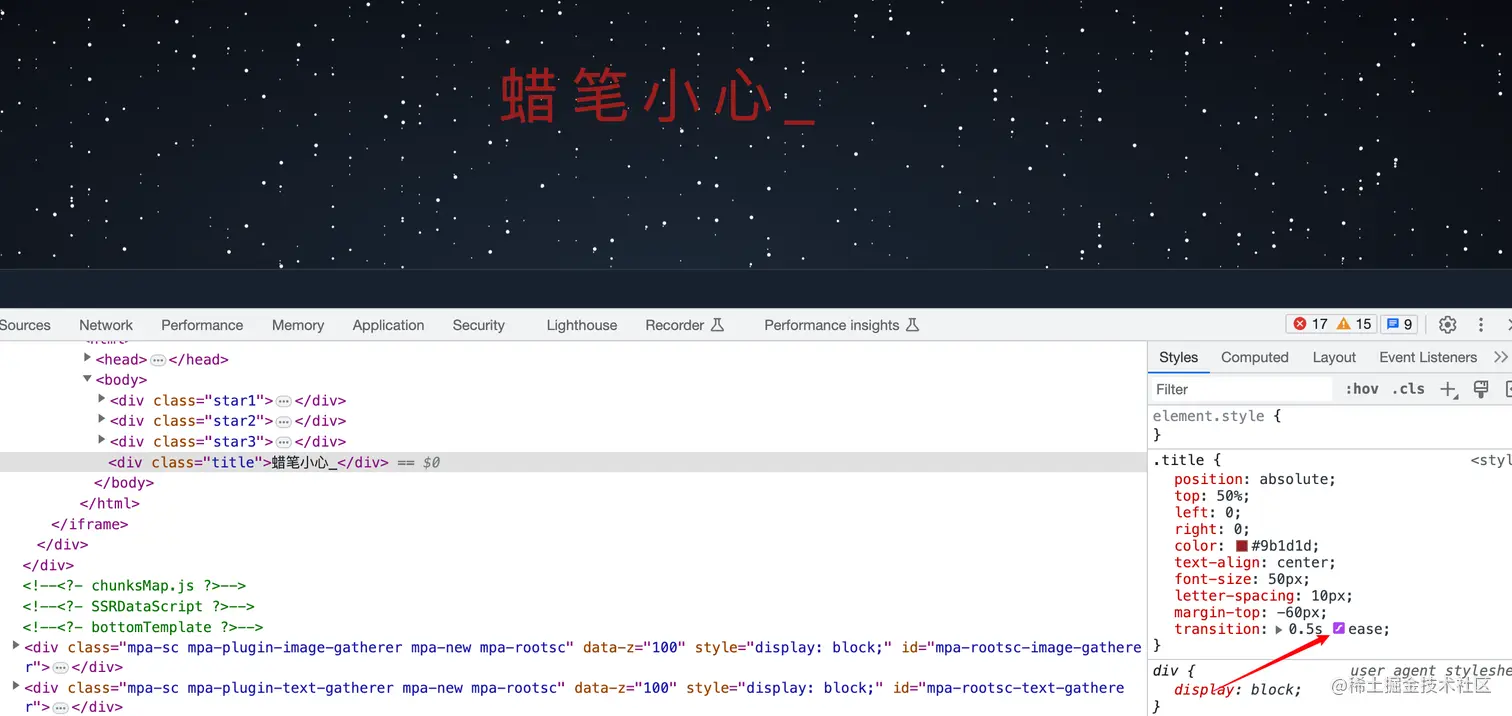Open DevTools settings gear
The width and height of the screenshot is (1512, 716).
[x=1447, y=324]
